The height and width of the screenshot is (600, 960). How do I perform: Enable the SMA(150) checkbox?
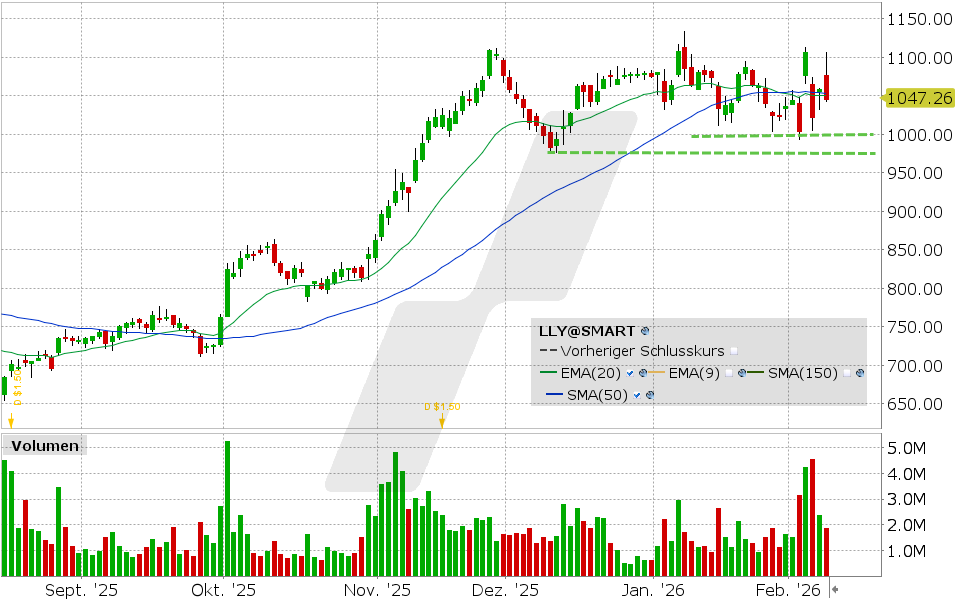click(x=847, y=373)
